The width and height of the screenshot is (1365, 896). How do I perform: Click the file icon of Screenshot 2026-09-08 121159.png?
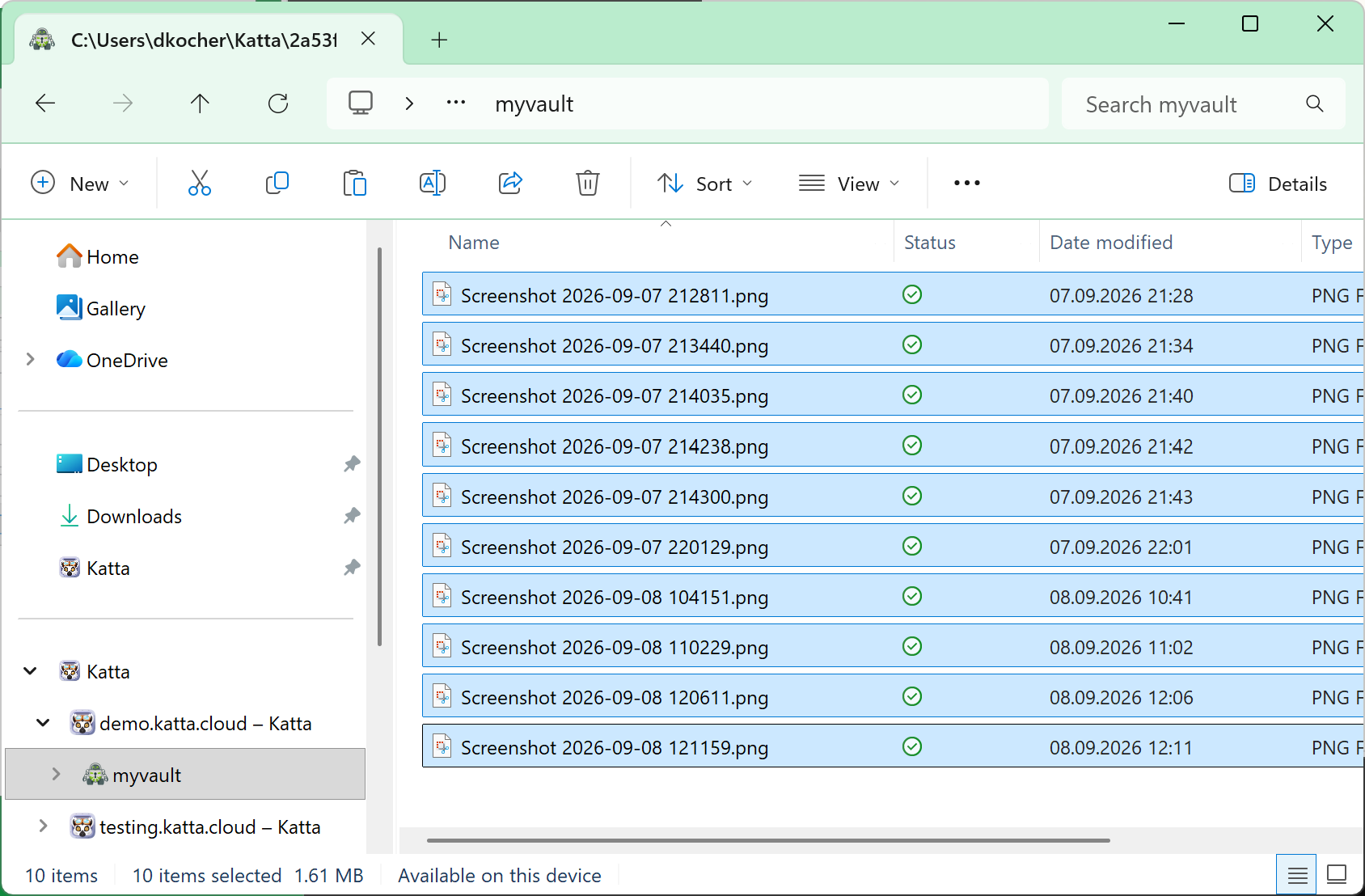[442, 746]
